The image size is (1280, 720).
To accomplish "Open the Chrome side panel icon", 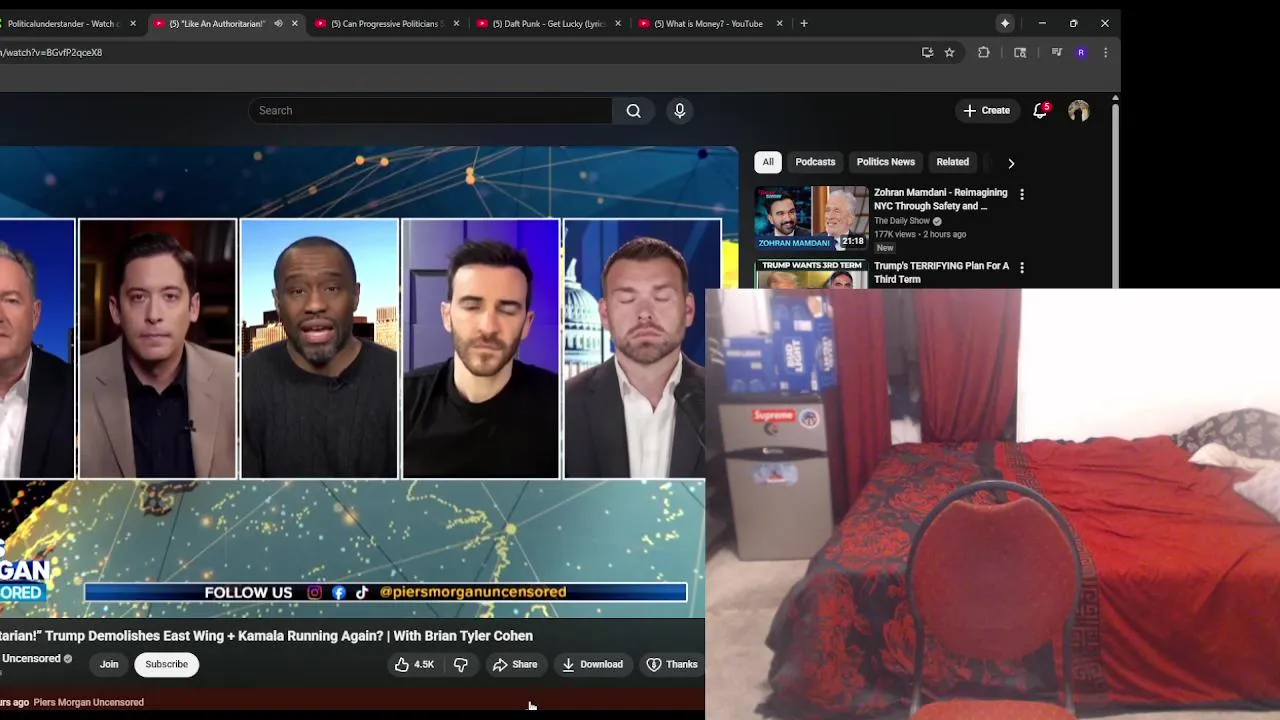I will click(1020, 52).
